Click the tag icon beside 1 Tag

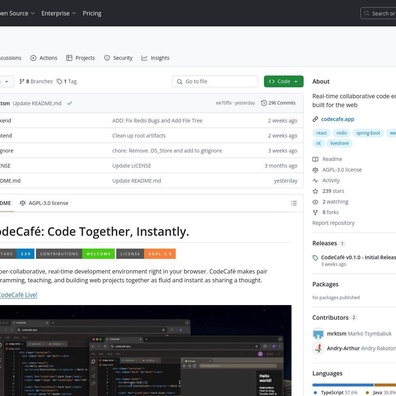tap(59, 81)
